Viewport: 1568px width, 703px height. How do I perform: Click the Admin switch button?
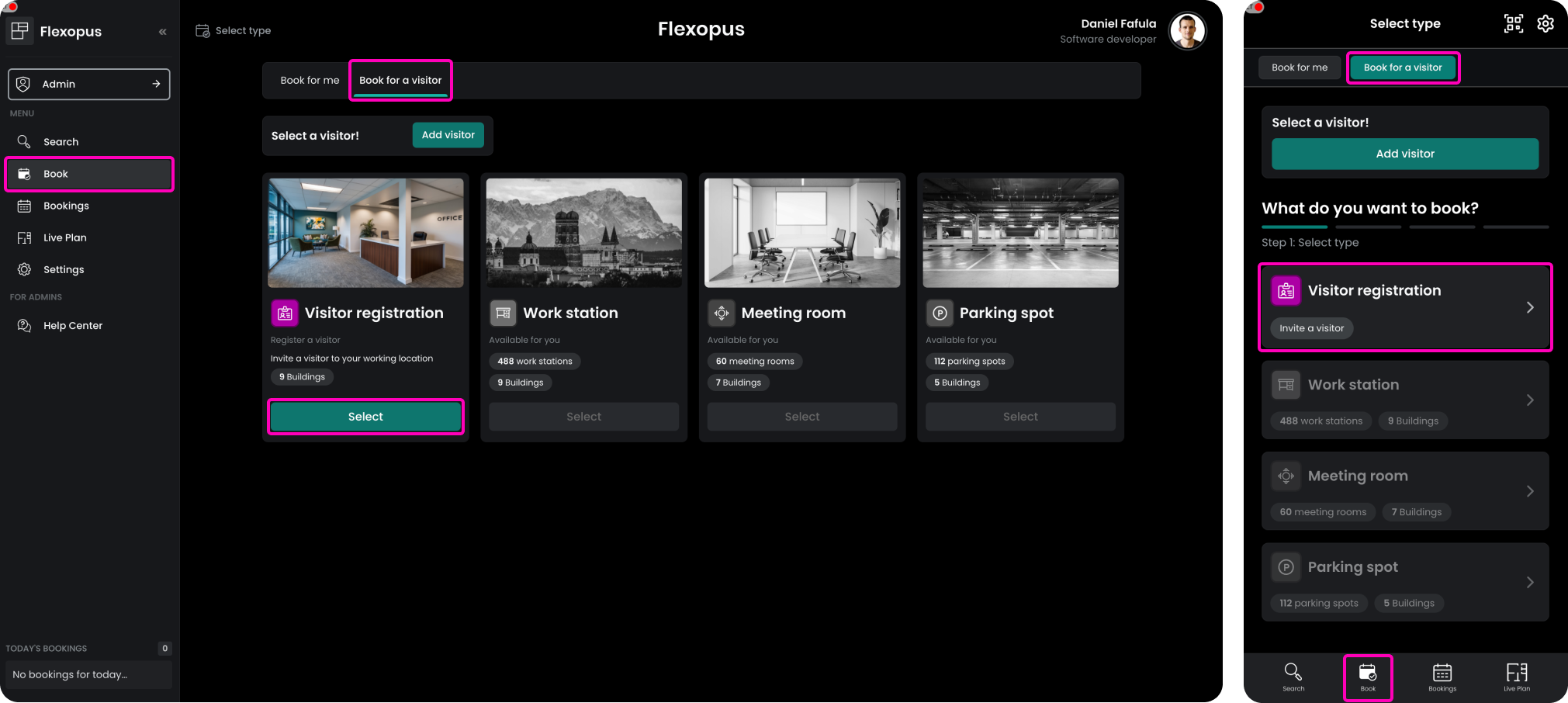tap(88, 84)
